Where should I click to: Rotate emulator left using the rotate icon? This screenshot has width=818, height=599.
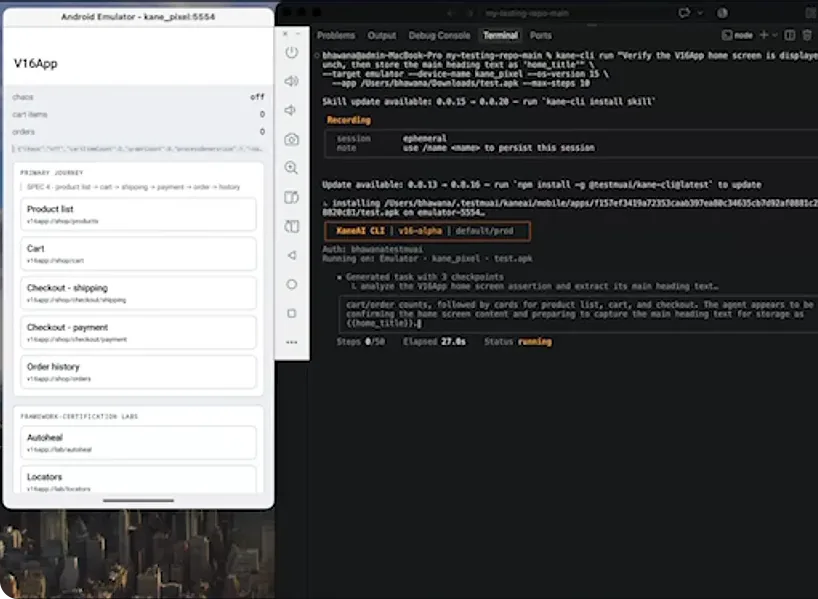pos(292,197)
